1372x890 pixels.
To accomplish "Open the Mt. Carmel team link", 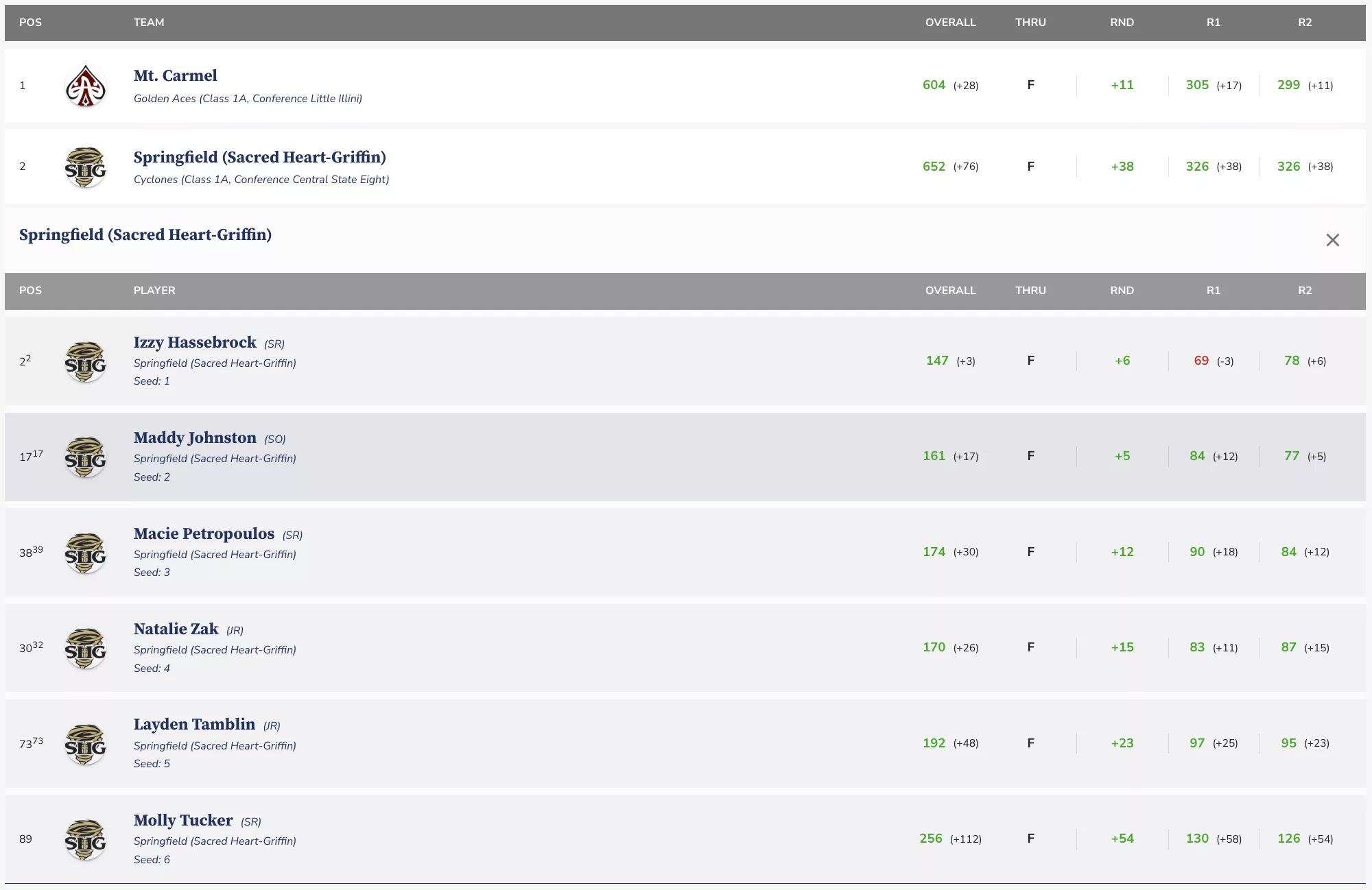I will tap(175, 75).
